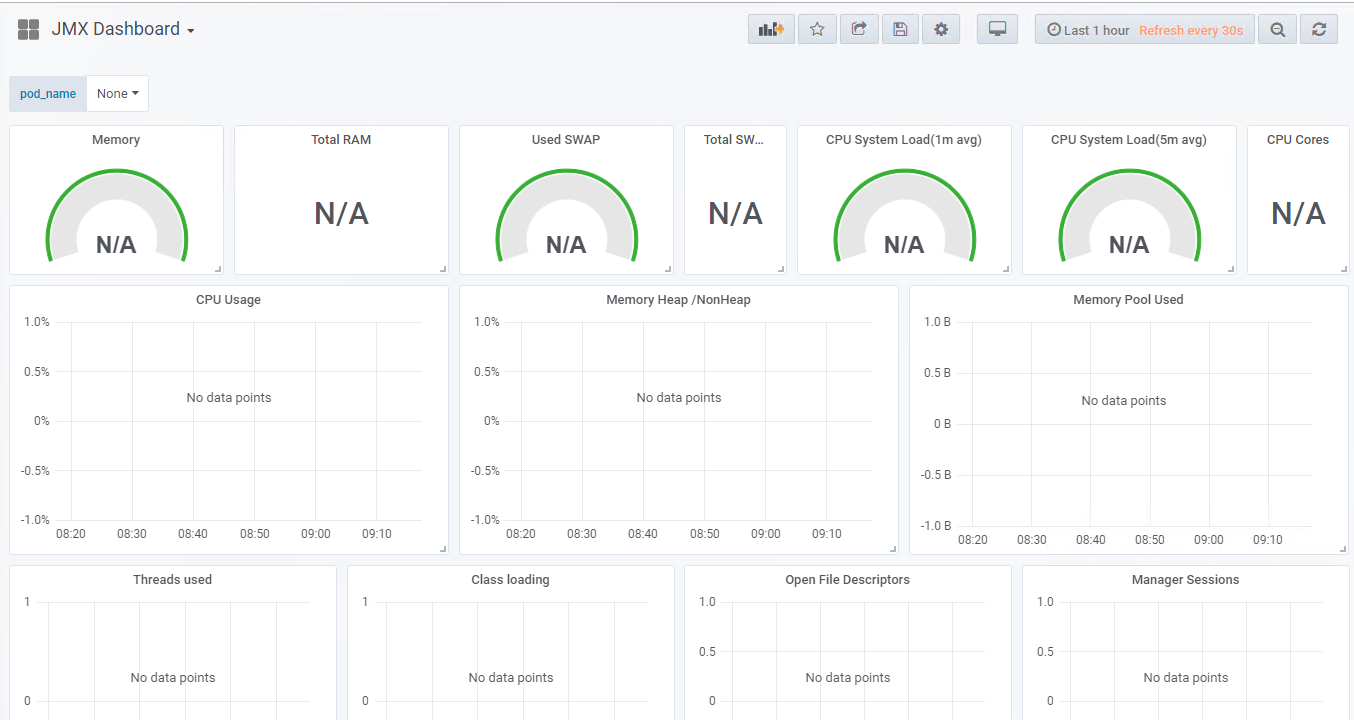Save dashboard using floppy disk icon
The height and width of the screenshot is (720, 1354).
pos(900,30)
